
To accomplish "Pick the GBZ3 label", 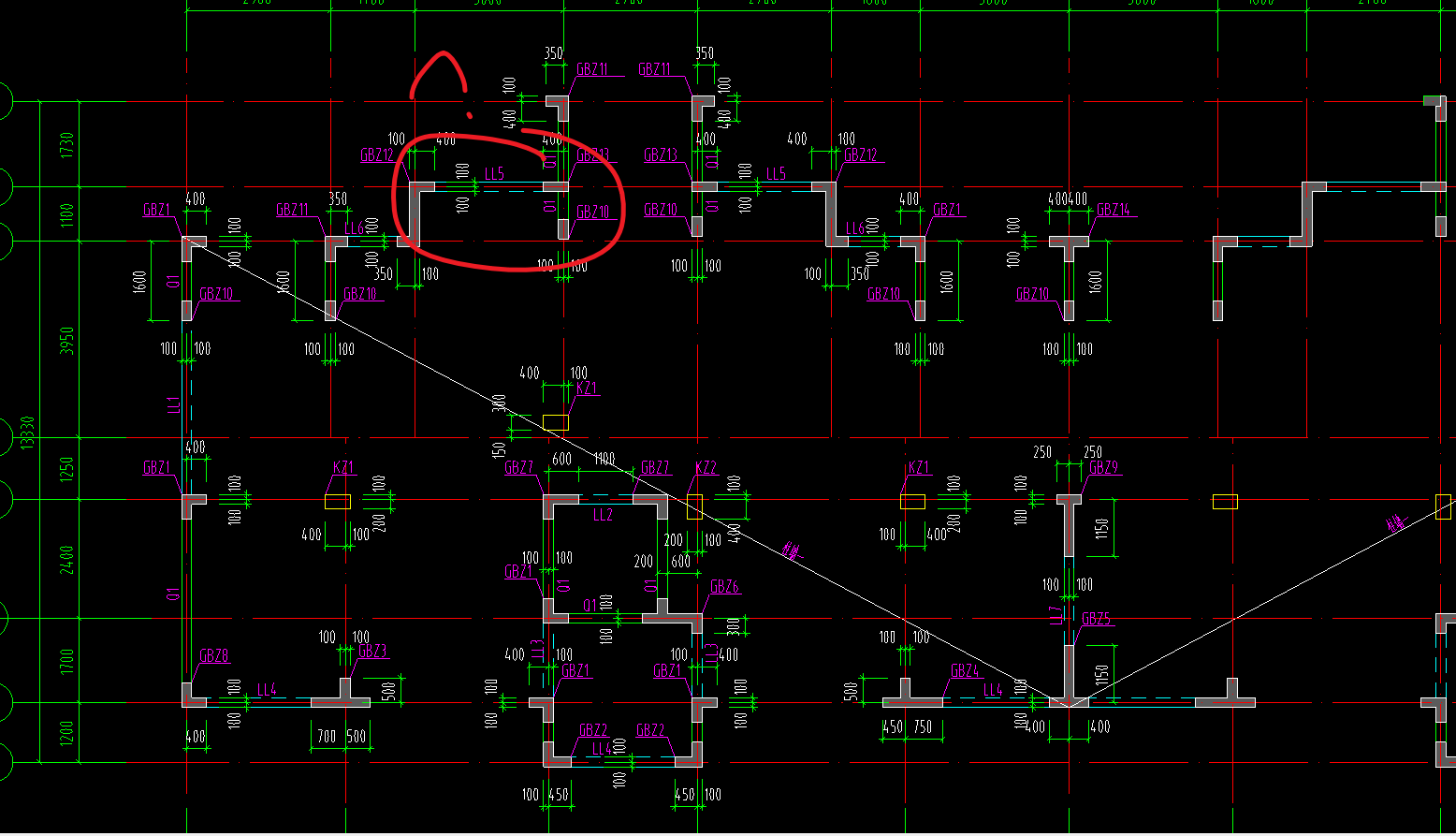I will pyautogui.click(x=372, y=651).
